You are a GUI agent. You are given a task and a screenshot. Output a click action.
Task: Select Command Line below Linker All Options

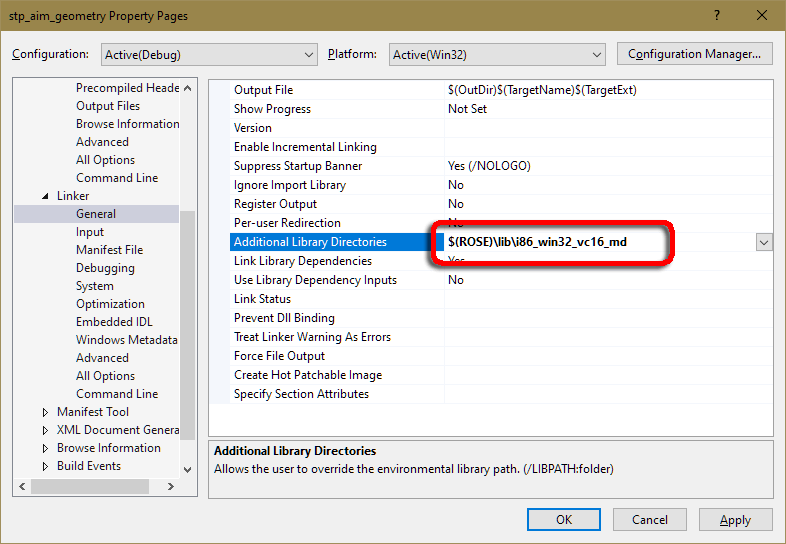click(x=117, y=394)
